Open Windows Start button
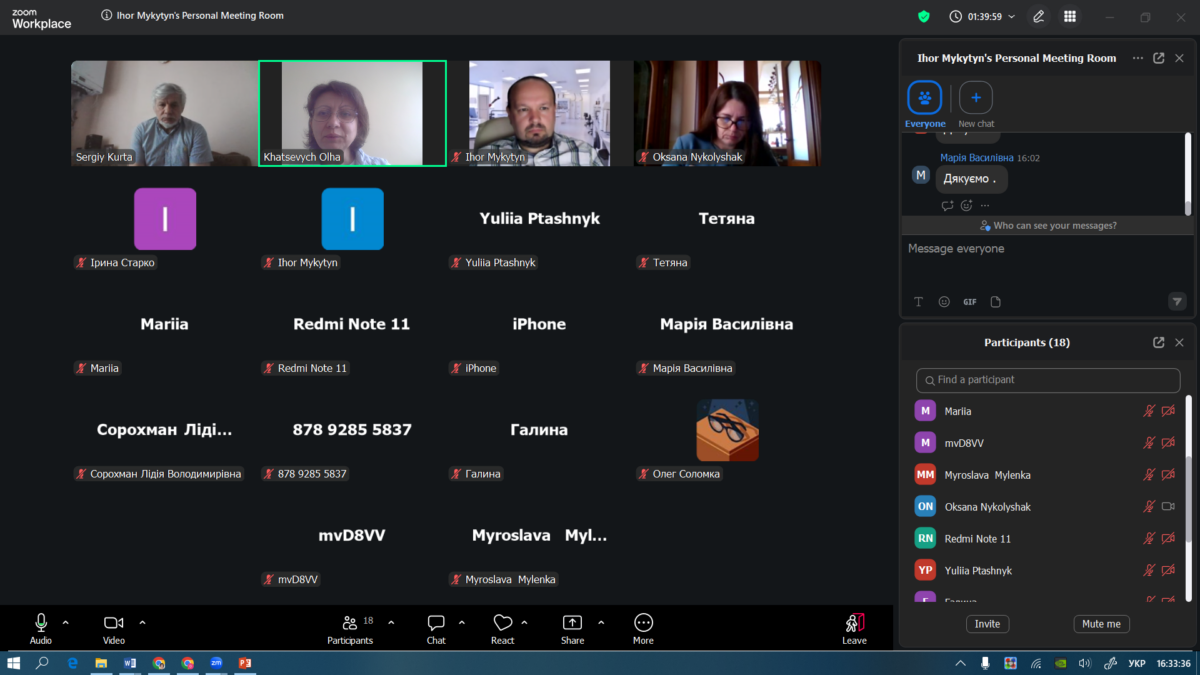The width and height of the screenshot is (1200, 675). tap(14, 663)
